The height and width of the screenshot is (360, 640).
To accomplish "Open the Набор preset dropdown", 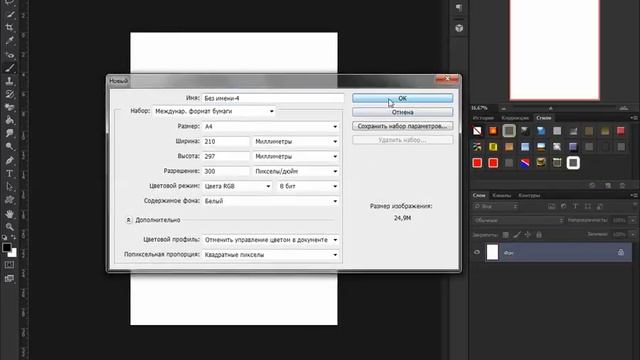I will [214, 111].
